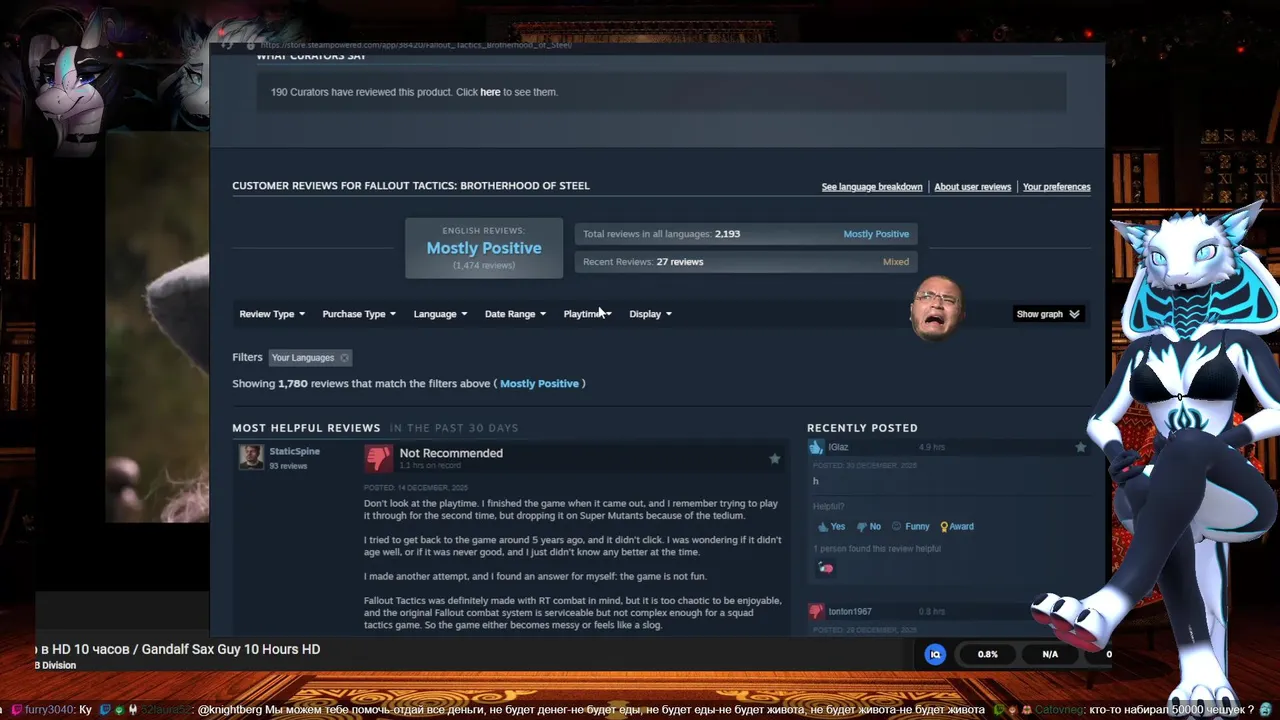The height and width of the screenshot is (720, 1280).
Task: Vote No on IGlaz's review
Action: pyautogui.click(x=868, y=526)
